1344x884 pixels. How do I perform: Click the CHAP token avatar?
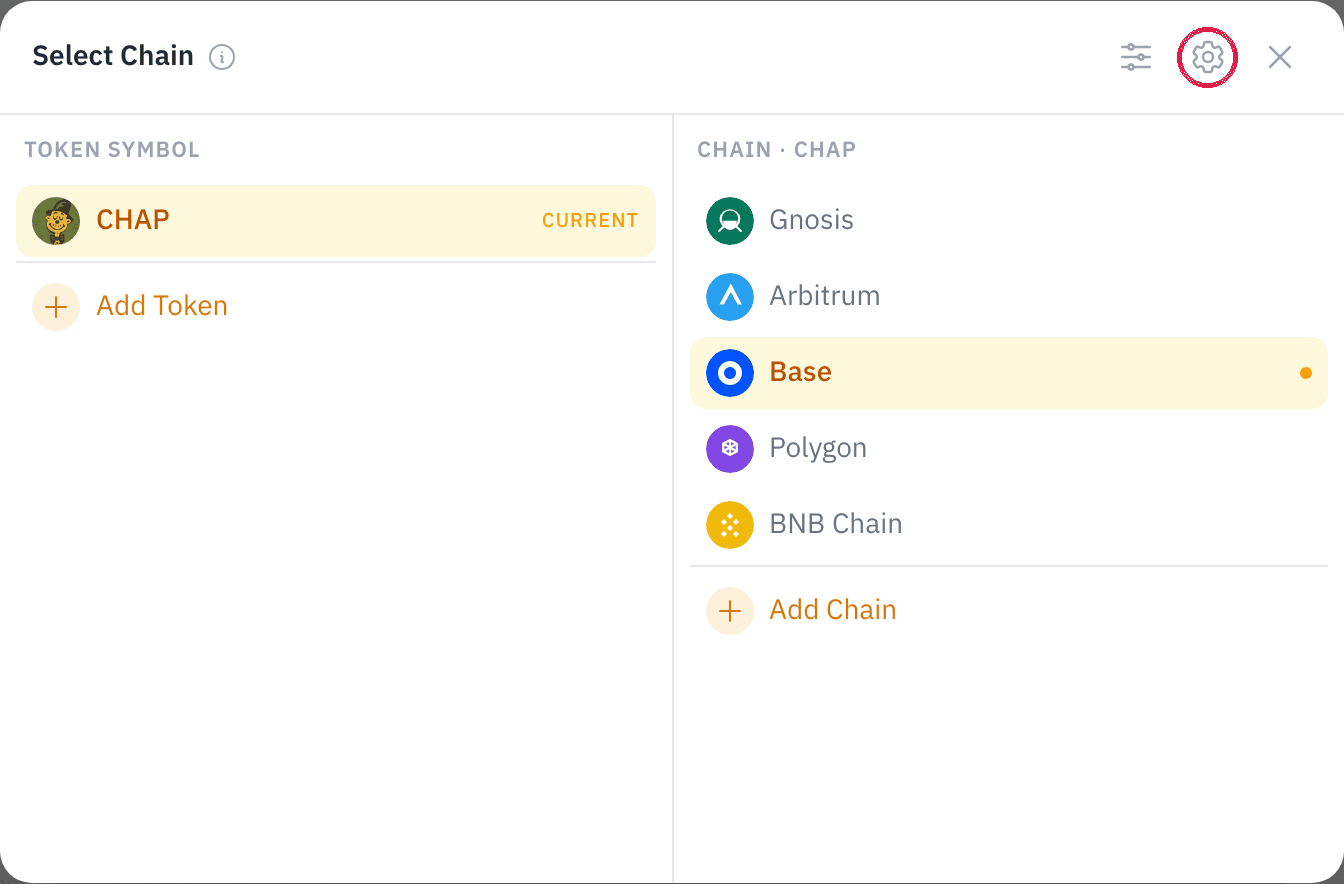(56, 221)
